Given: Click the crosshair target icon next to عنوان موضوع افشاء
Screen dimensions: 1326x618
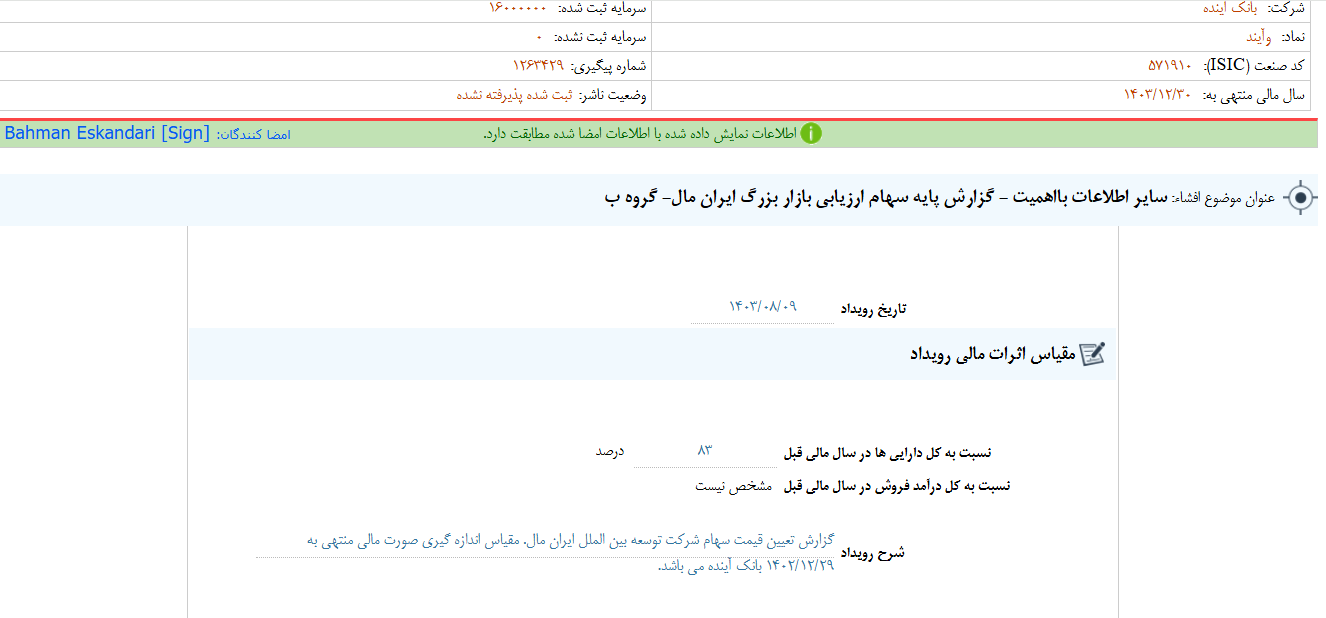Looking at the screenshot, I should (1303, 198).
